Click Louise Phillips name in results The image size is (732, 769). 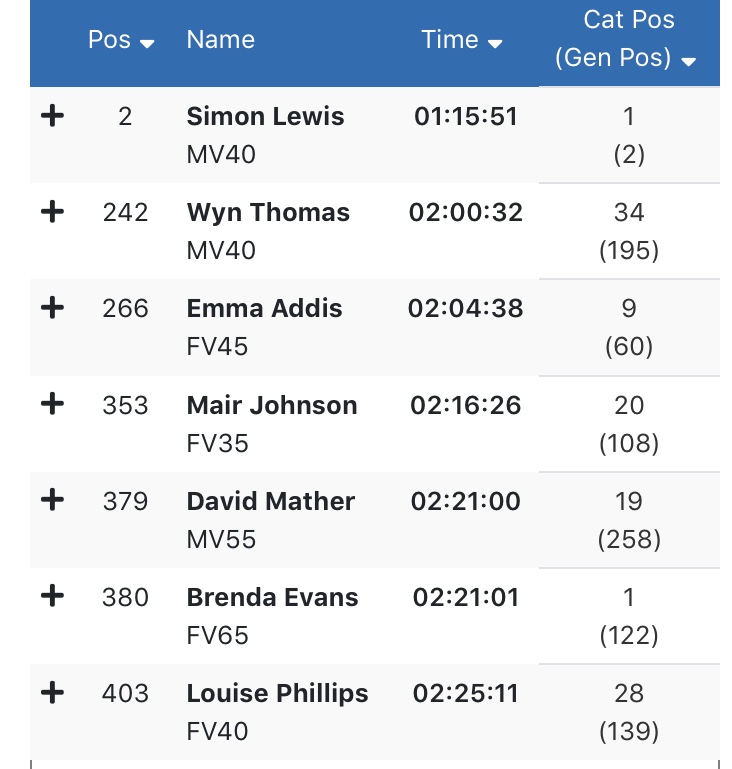[277, 693]
